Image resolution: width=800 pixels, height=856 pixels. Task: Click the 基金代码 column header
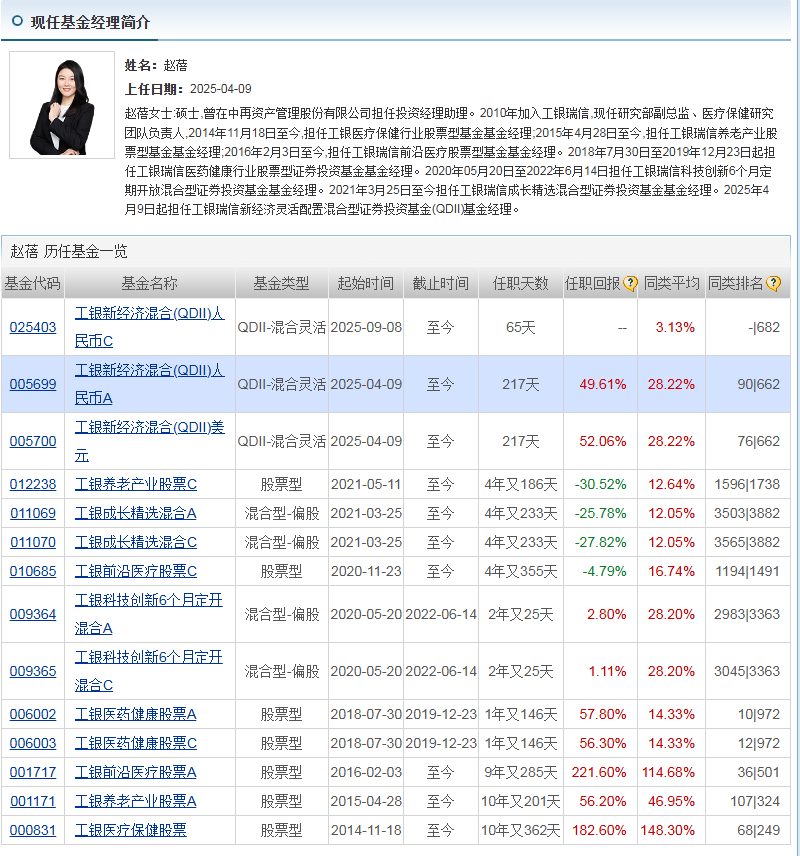click(x=32, y=283)
